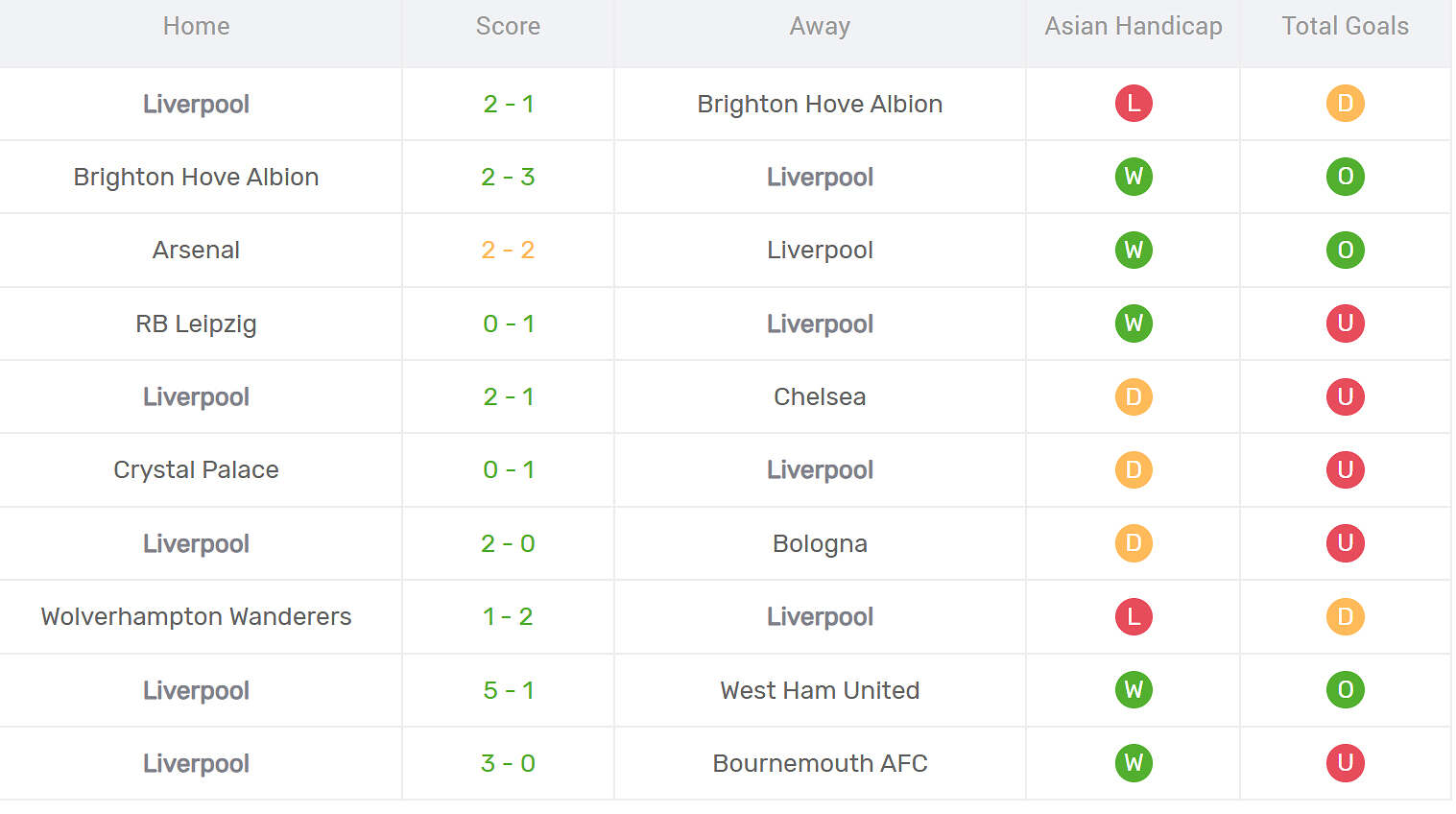1456x814 pixels.
Task: Click the red L badge in Brighton home row
Action: pos(1133,104)
